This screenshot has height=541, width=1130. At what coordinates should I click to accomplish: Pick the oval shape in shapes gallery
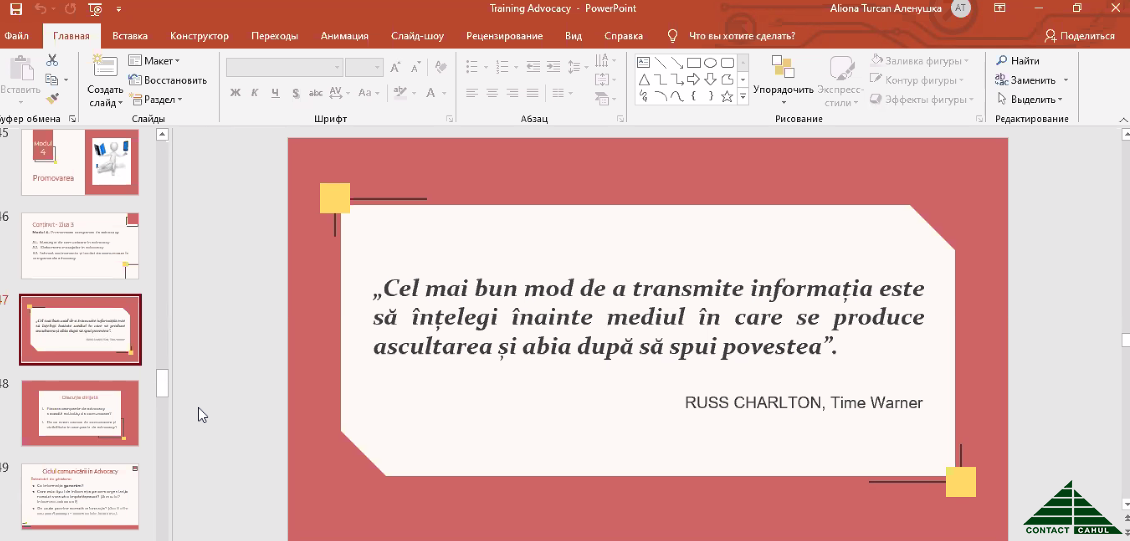pos(710,62)
